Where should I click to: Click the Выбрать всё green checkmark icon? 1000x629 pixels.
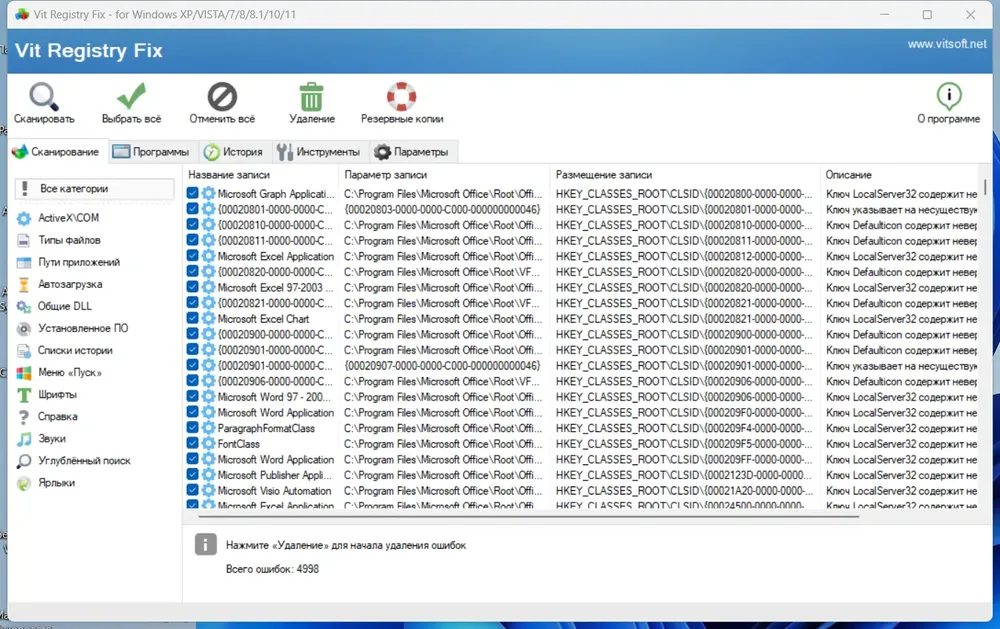coord(131,97)
